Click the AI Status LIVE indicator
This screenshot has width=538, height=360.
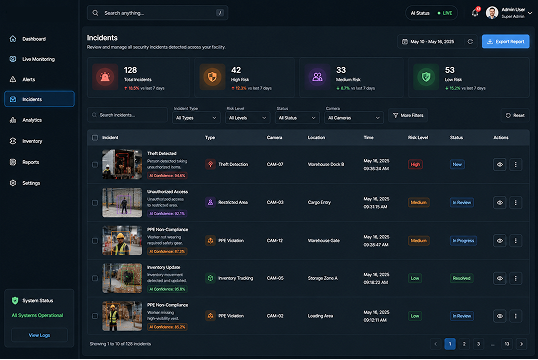tap(431, 13)
